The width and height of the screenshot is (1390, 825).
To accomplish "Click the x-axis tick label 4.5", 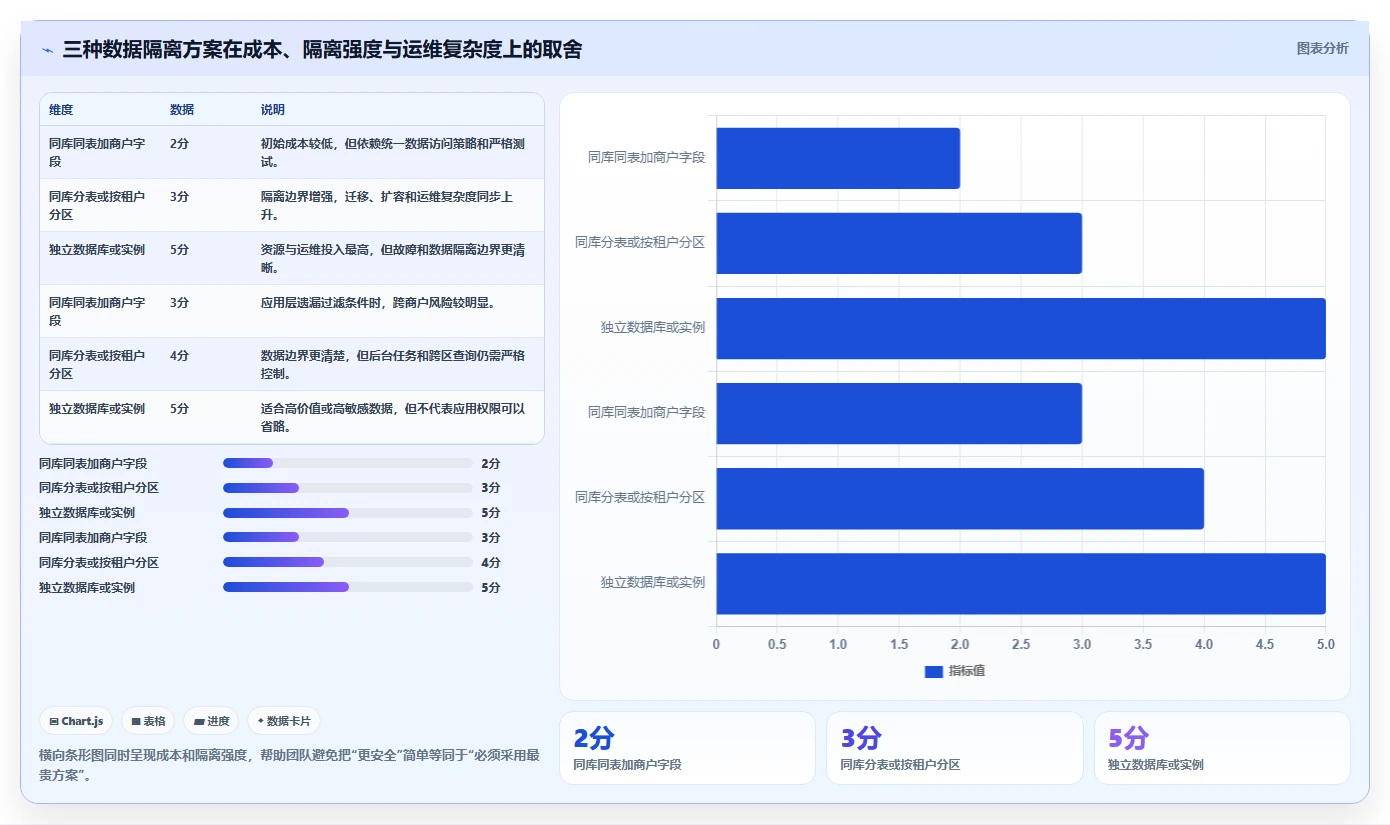I will pyautogui.click(x=1265, y=644).
